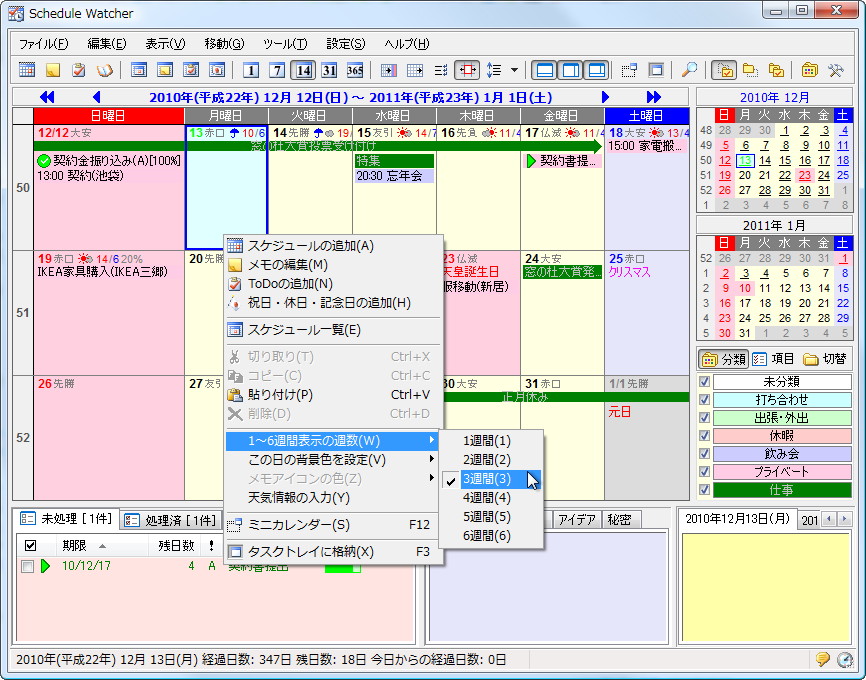Jump back with double left arrow
Screen dimensions: 866x680
pos(47,97)
